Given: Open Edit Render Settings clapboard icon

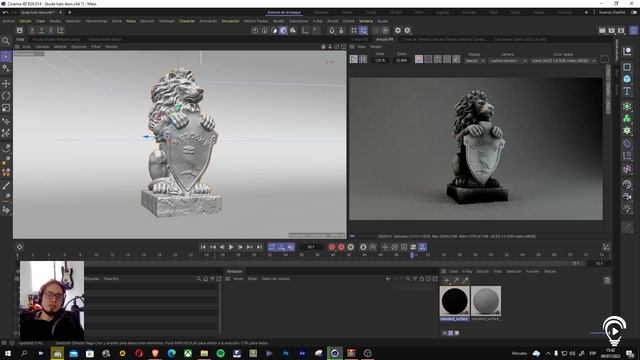Looking at the screenshot, I should [621, 30].
